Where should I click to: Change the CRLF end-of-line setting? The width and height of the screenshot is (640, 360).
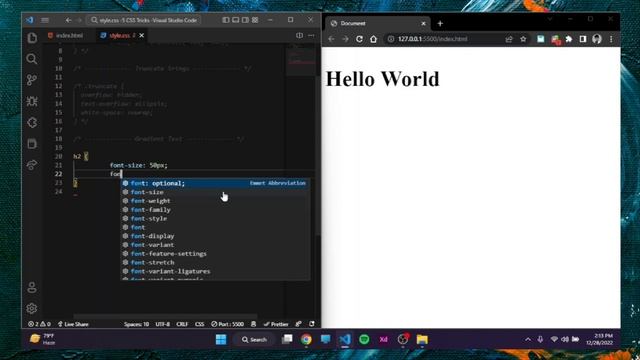(x=182, y=324)
